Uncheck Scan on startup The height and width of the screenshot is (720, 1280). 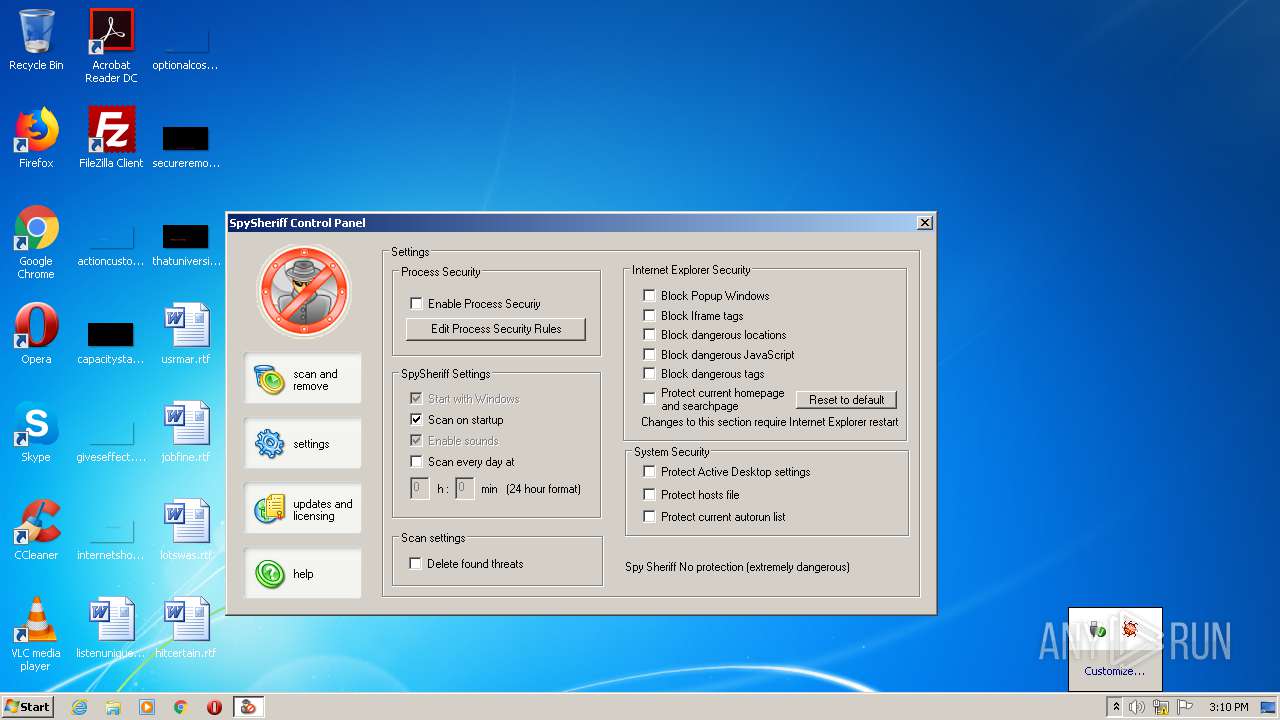416,420
